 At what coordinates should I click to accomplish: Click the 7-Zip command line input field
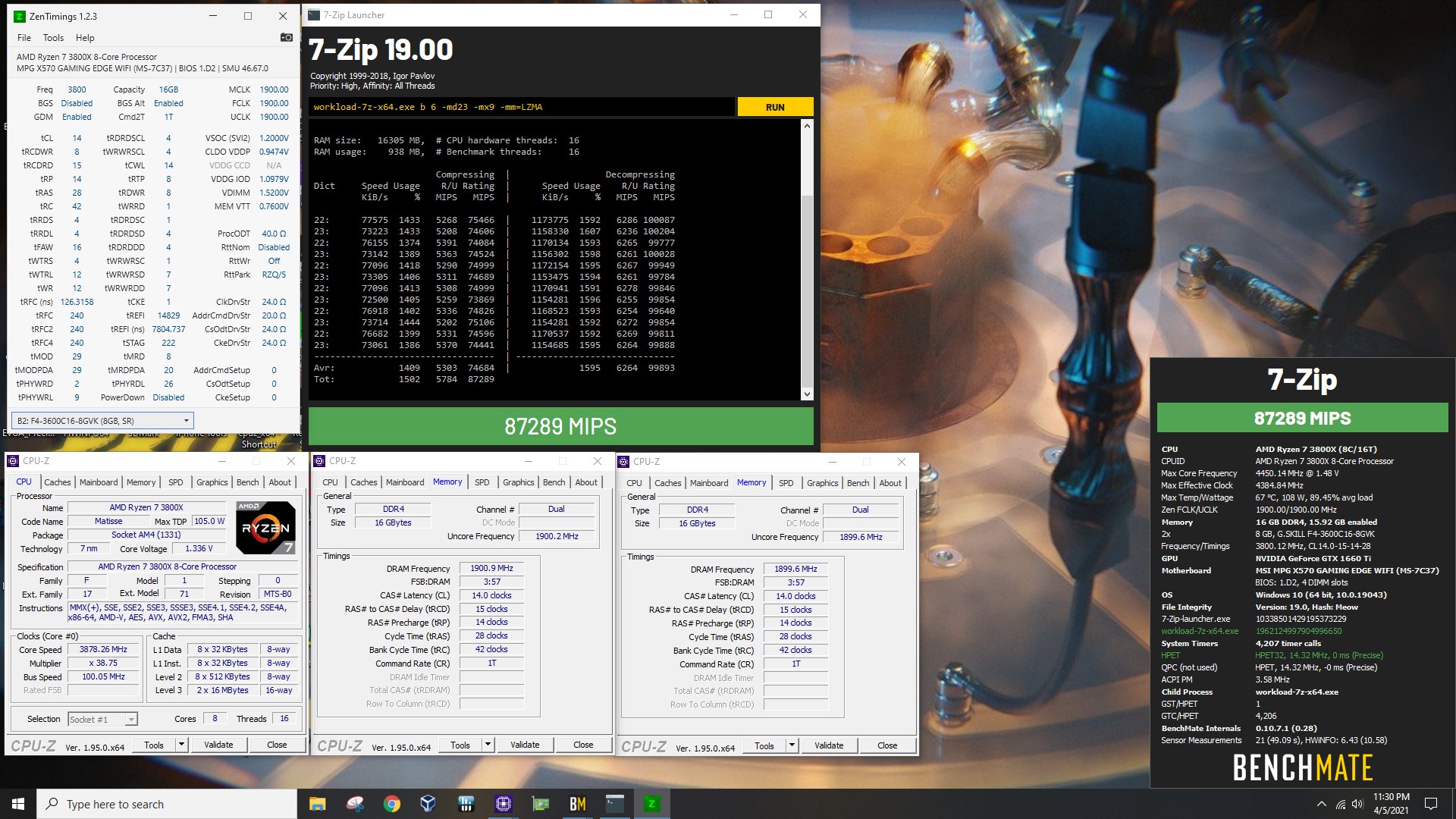click(x=522, y=107)
